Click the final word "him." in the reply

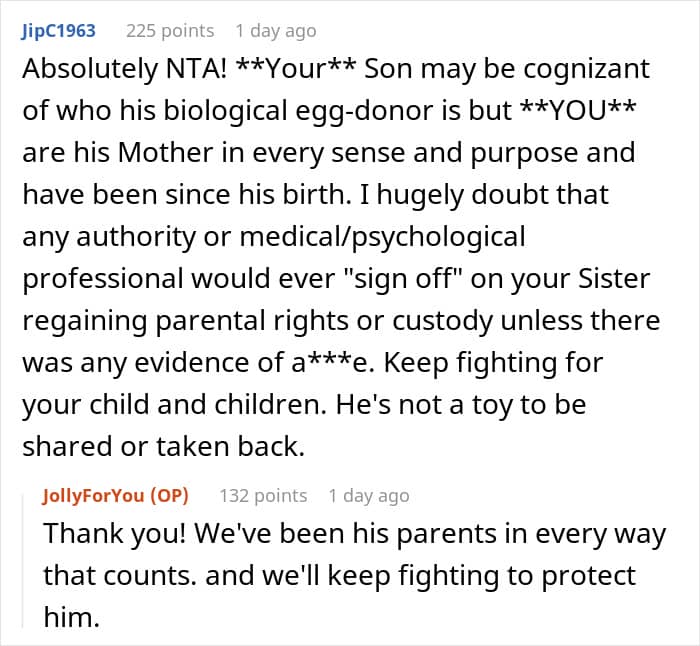(x=71, y=617)
